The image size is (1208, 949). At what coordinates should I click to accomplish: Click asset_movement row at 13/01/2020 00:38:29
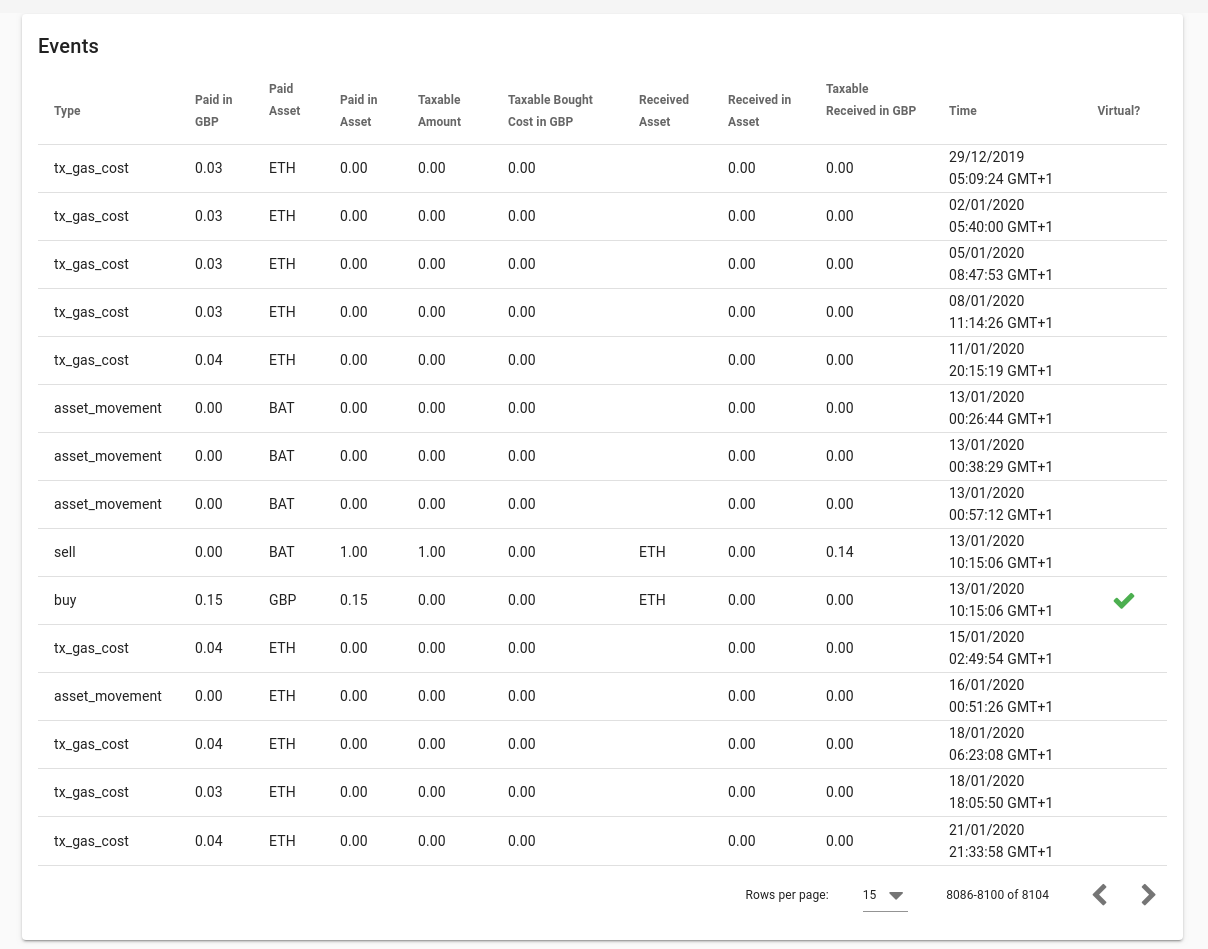point(602,456)
